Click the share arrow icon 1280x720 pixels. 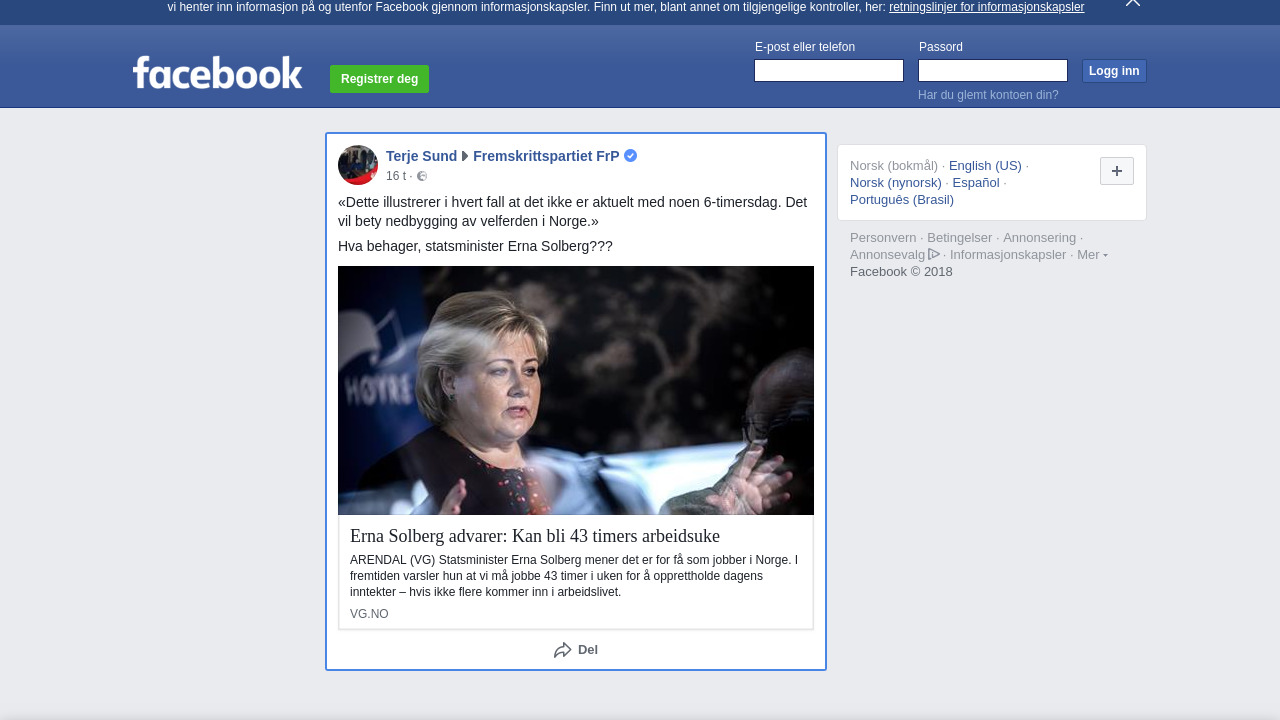563,650
